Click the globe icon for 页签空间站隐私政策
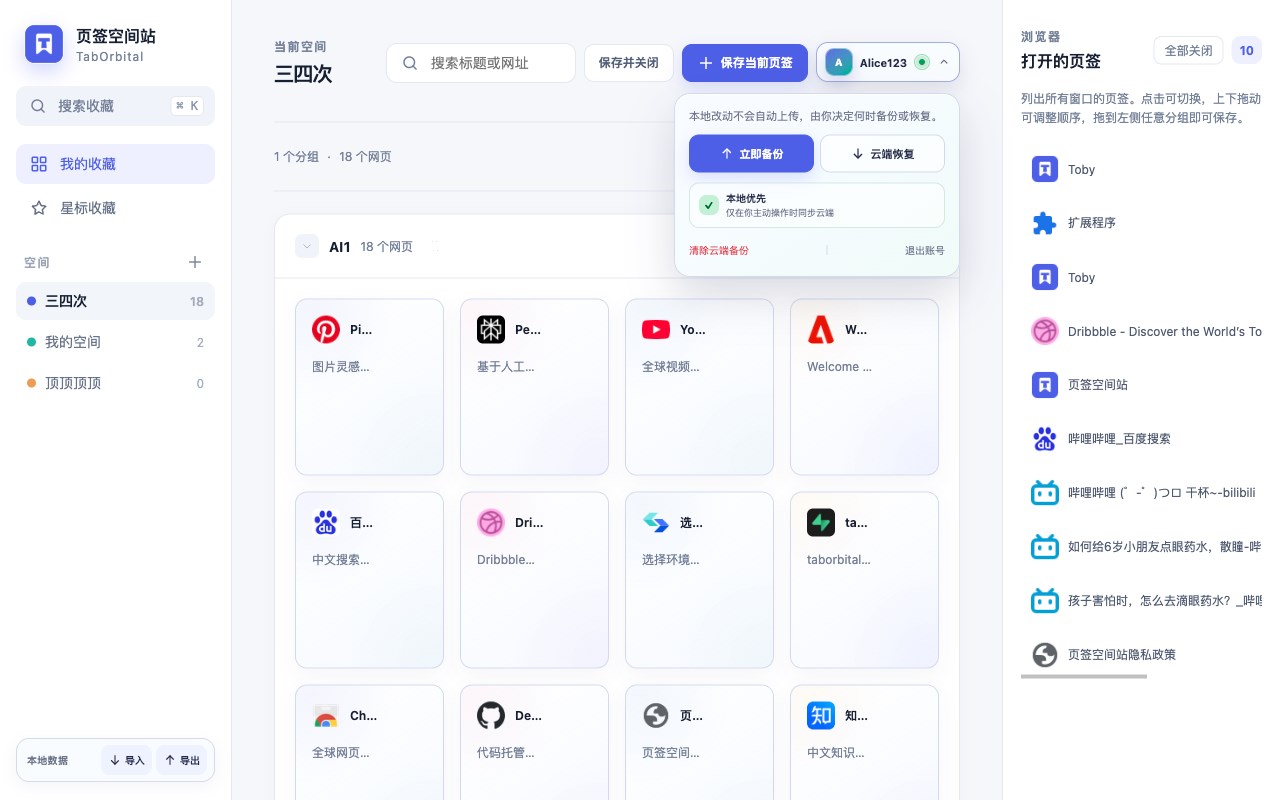The height and width of the screenshot is (800, 1280). 1045,655
